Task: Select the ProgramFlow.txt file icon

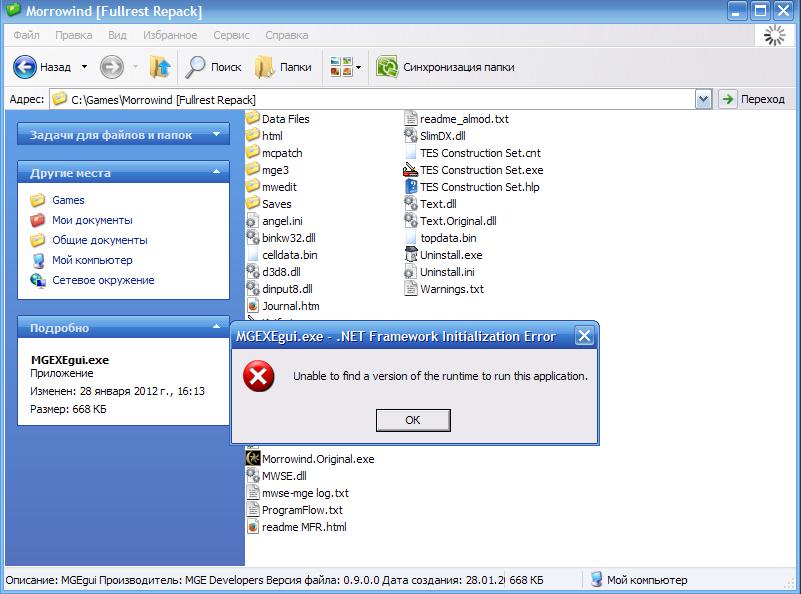Action: tap(253, 509)
